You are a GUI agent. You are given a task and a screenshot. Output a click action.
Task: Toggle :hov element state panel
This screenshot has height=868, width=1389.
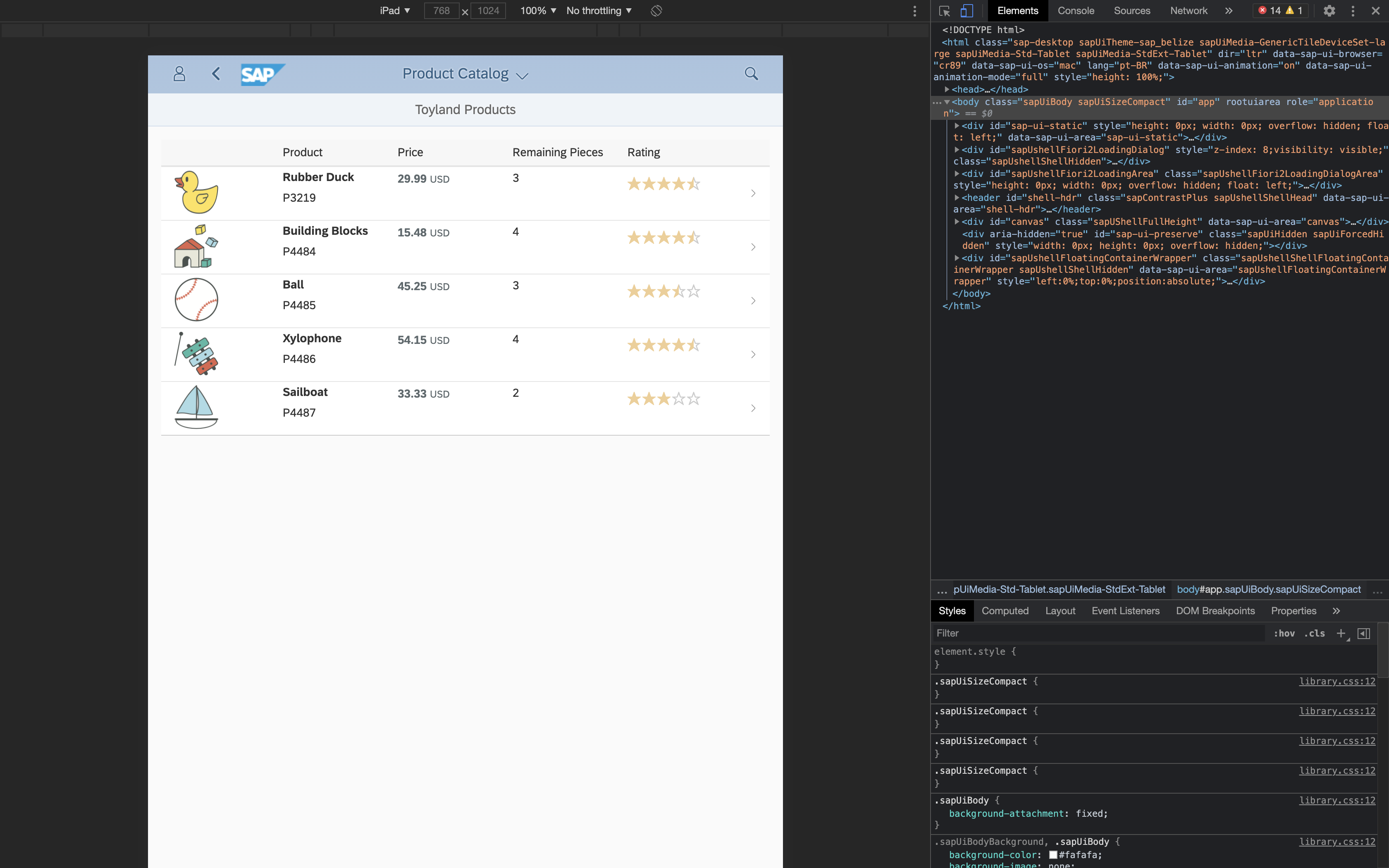click(1284, 633)
